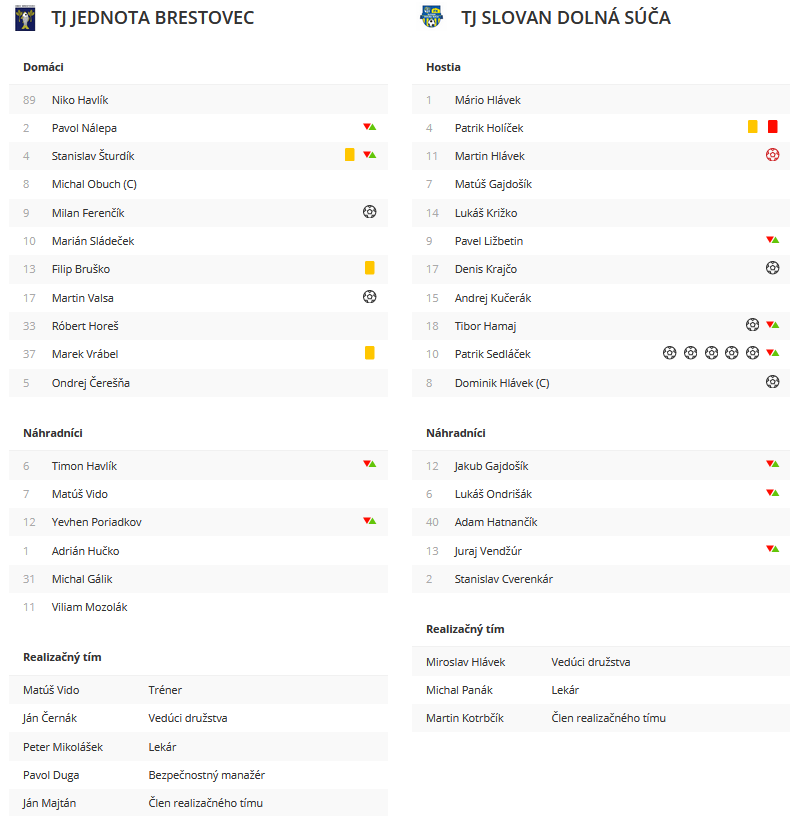Click TJ Jednota Brestovec club crest

coord(25,18)
